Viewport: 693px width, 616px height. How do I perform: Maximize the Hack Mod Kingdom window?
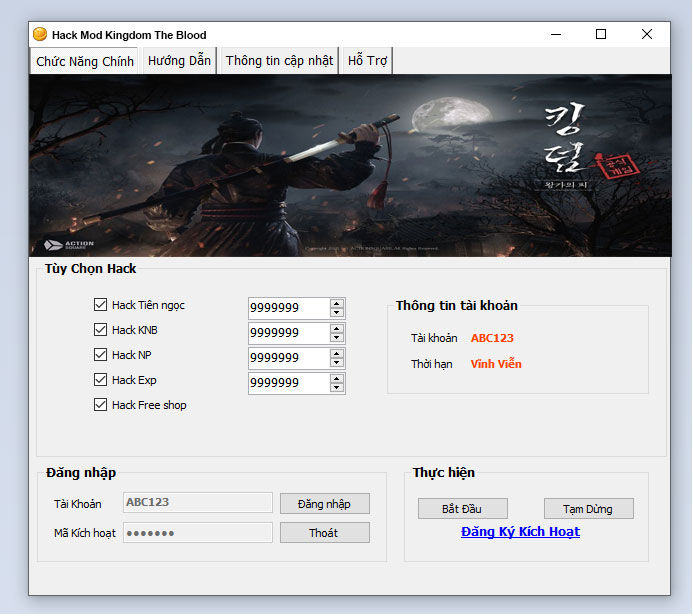click(601, 34)
